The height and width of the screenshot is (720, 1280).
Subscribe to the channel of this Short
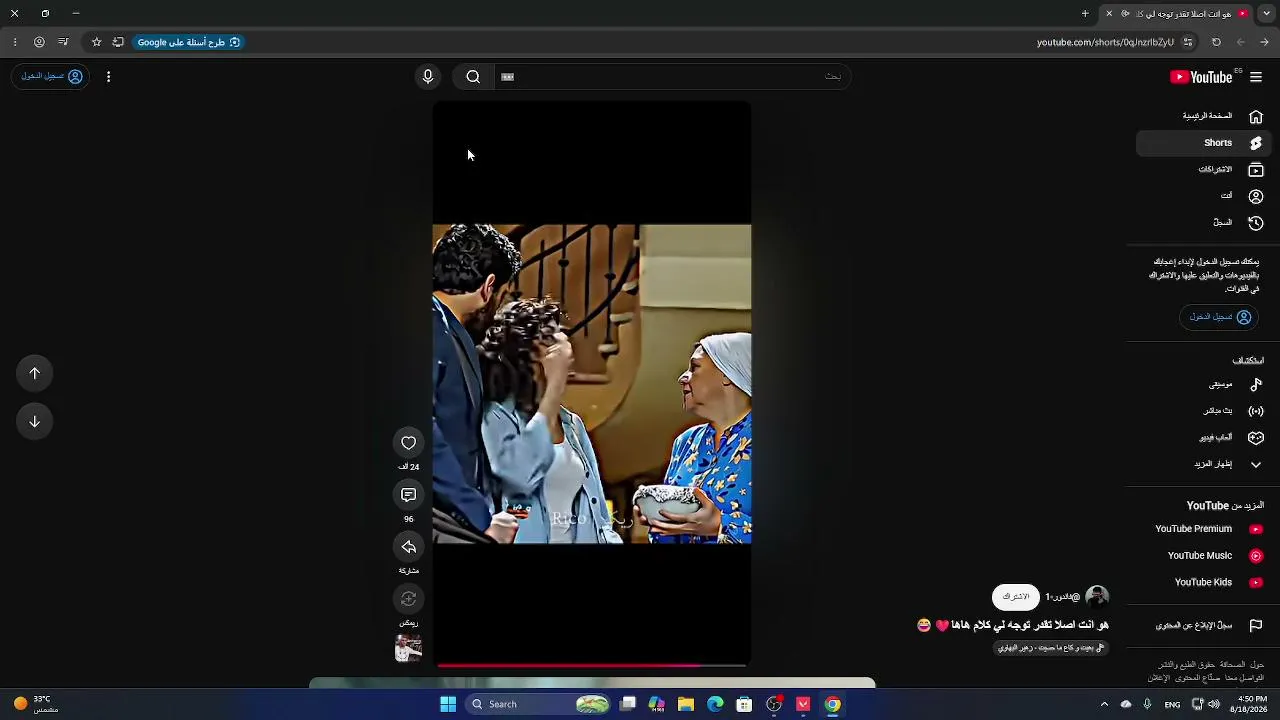pos(1016,597)
